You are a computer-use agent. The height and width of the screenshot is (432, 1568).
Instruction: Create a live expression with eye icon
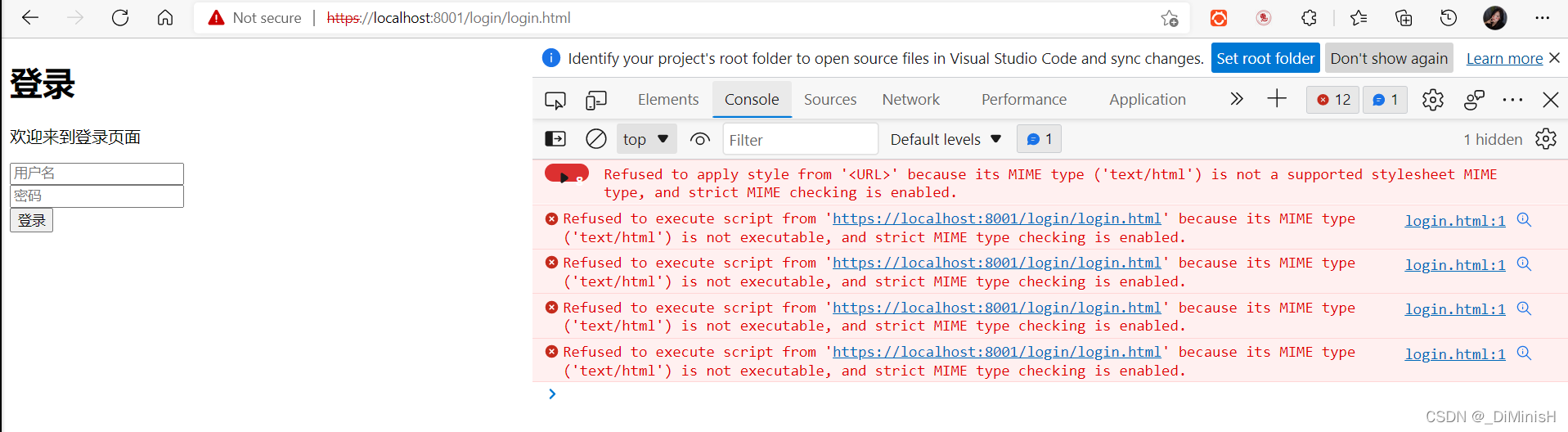tap(700, 139)
